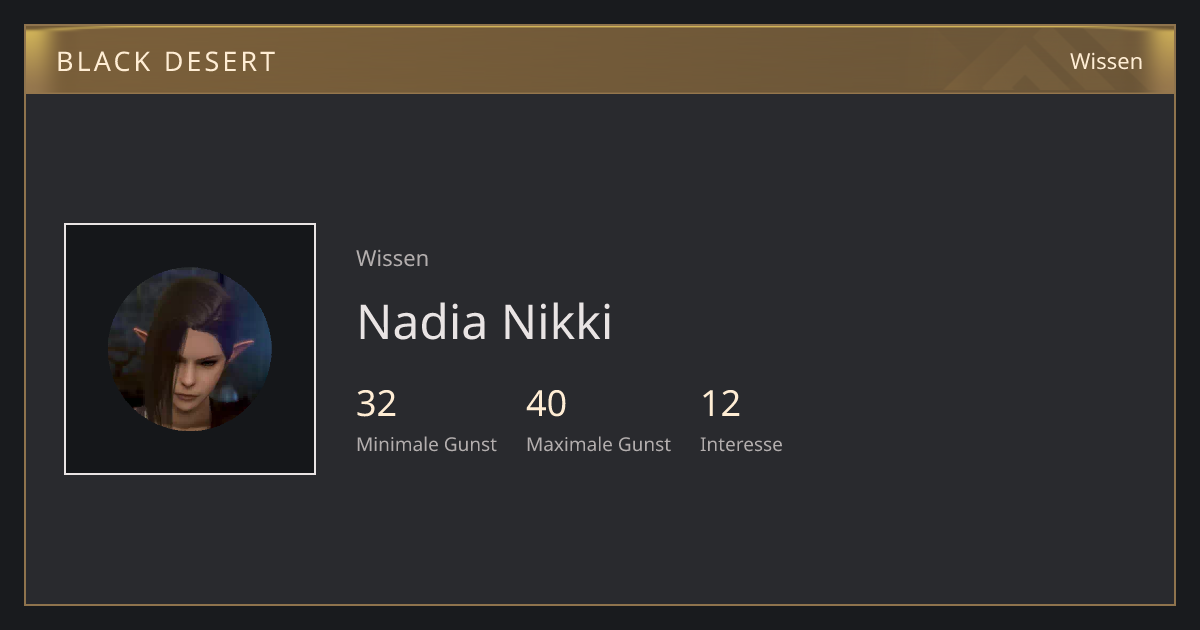The height and width of the screenshot is (630, 1200).
Task: Select the Maximale Gunst label
Action: [598, 444]
